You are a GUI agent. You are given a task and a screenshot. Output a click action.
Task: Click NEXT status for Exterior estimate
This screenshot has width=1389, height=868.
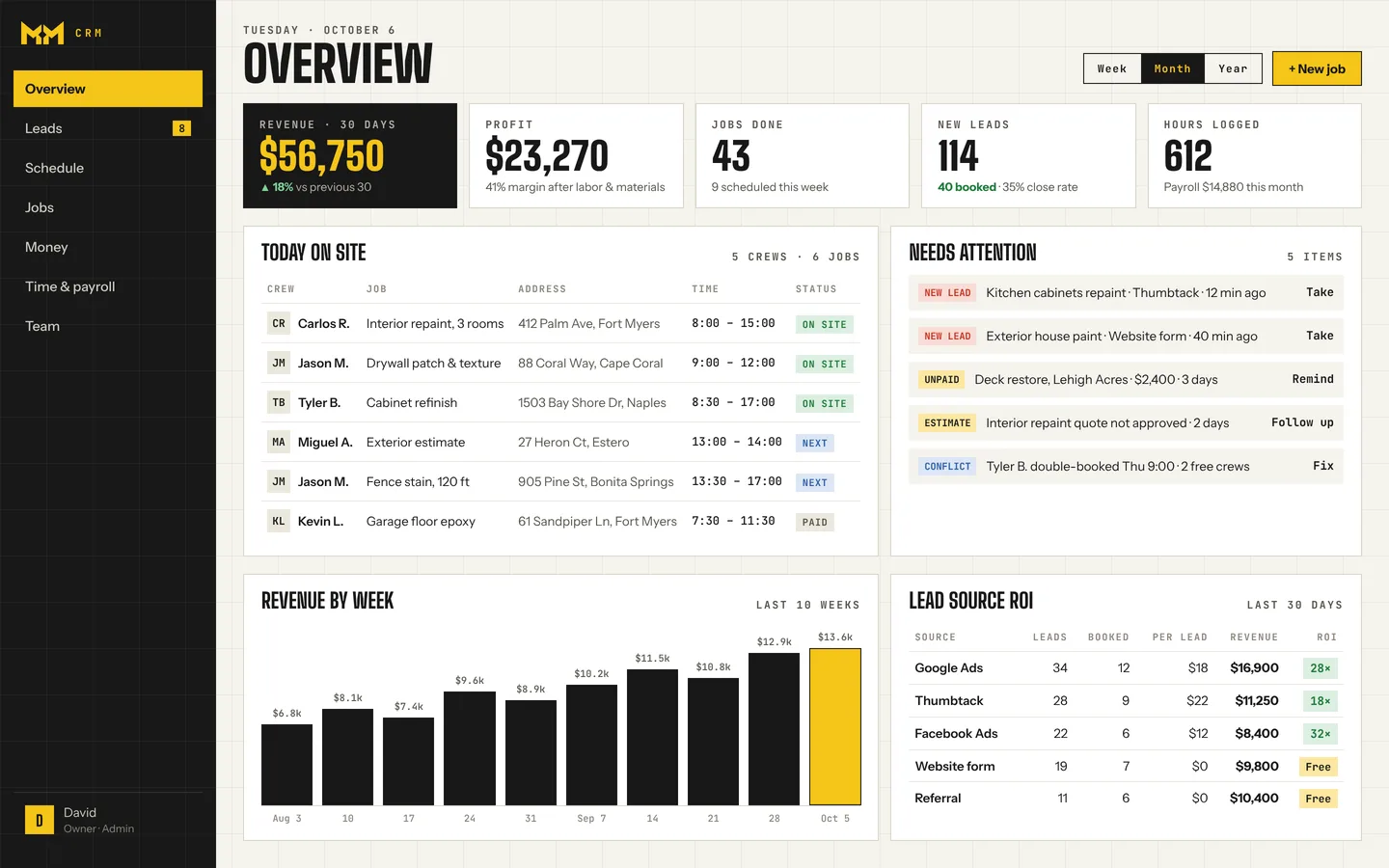(x=815, y=444)
